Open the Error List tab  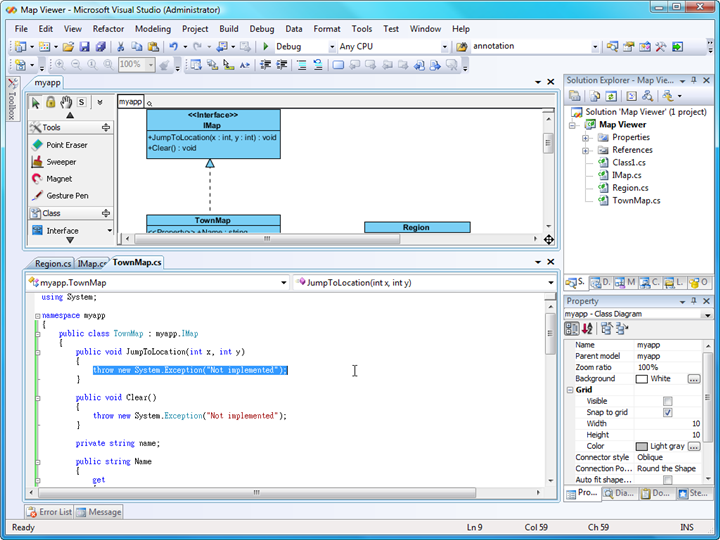(x=50, y=512)
